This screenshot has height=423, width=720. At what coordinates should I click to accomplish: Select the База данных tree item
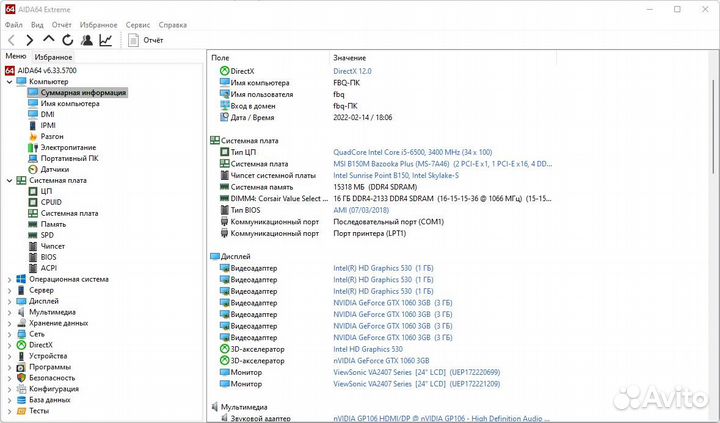click(x=50, y=400)
